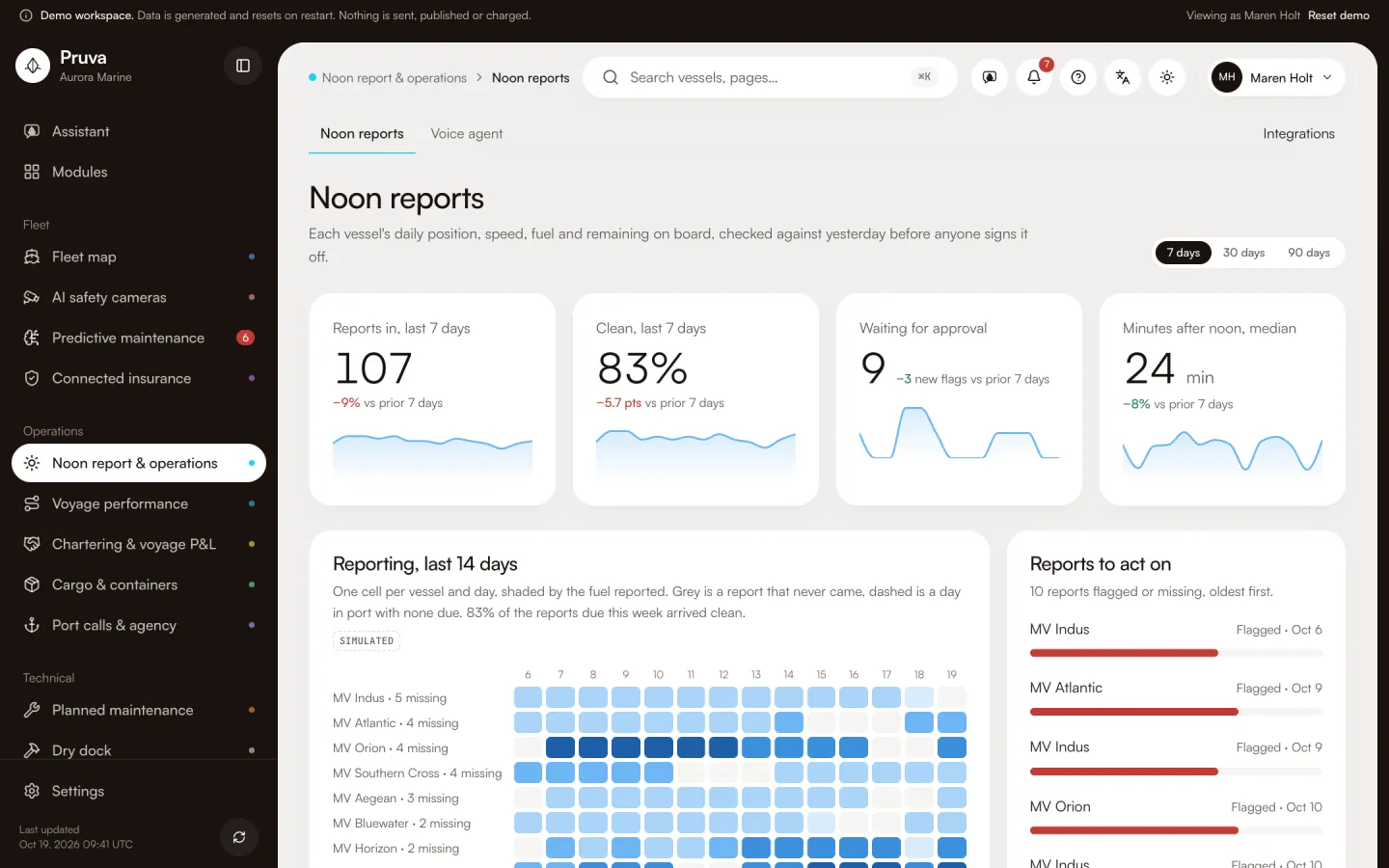This screenshot has height=868, width=1389.
Task: Open Maren Holt user menu dropdown
Action: (1277, 77)
